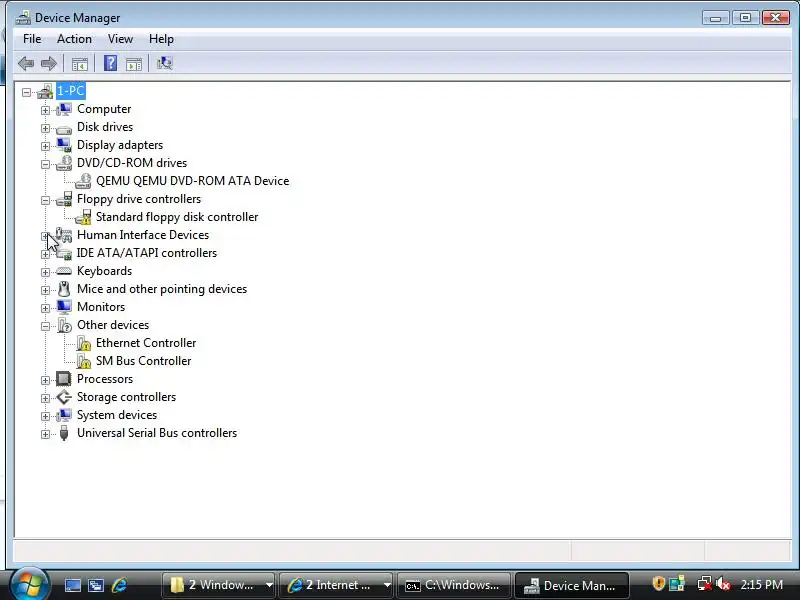Expand the Disk drives category
800x600 pixels.
pos(45,128)
